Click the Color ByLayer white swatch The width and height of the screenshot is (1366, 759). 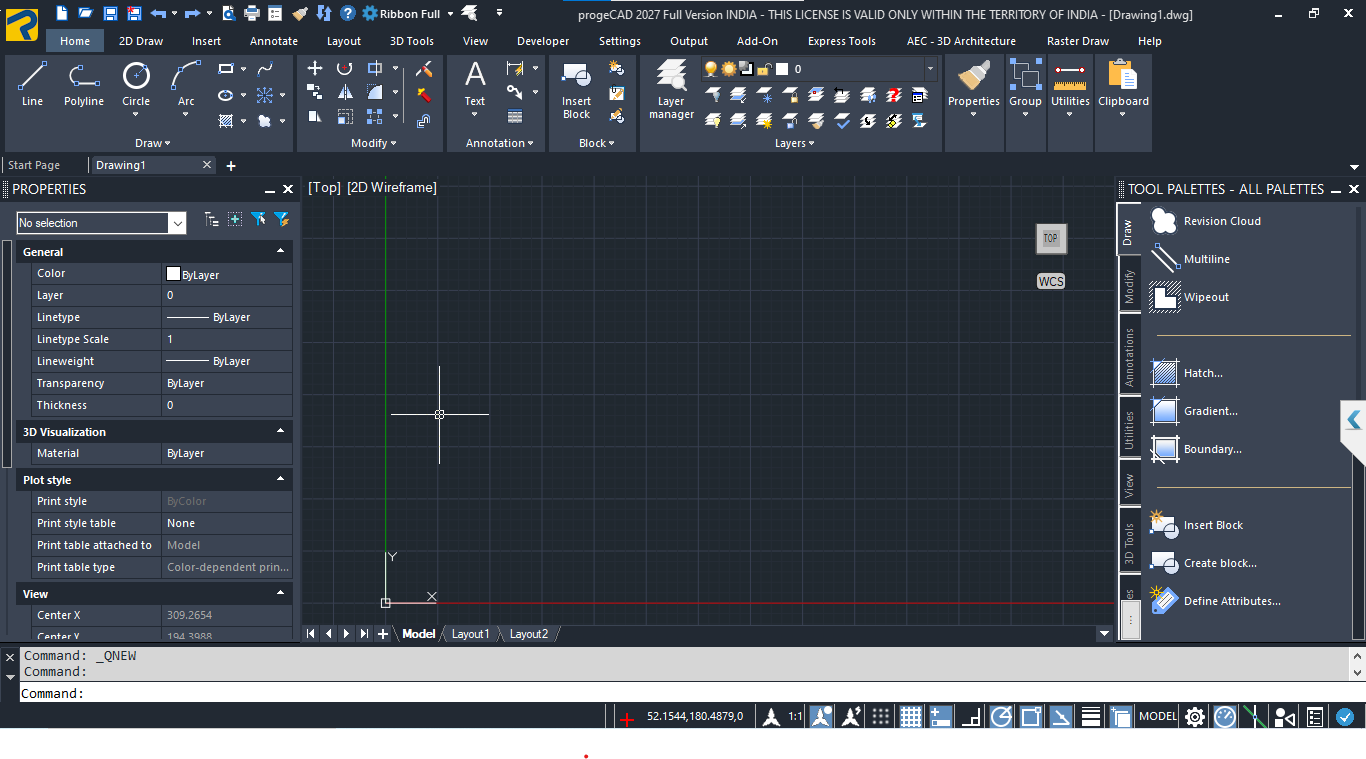coord(173,274)
